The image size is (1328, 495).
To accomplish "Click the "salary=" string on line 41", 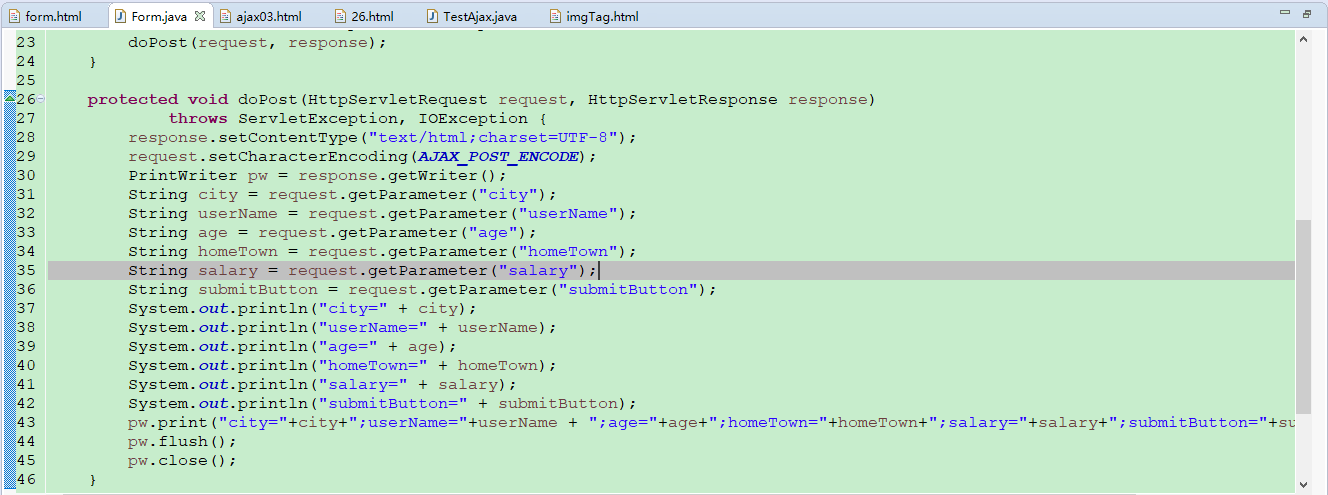I will (363, 384).
